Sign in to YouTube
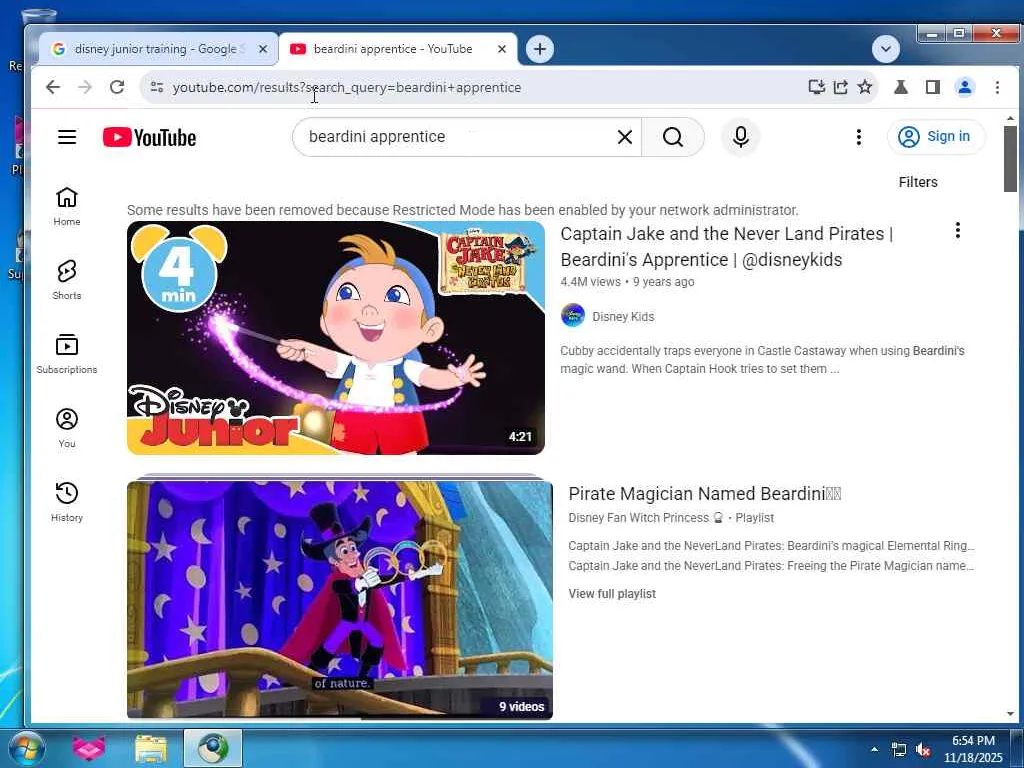The image size is (1024, 768). click(x=935, y=136)
